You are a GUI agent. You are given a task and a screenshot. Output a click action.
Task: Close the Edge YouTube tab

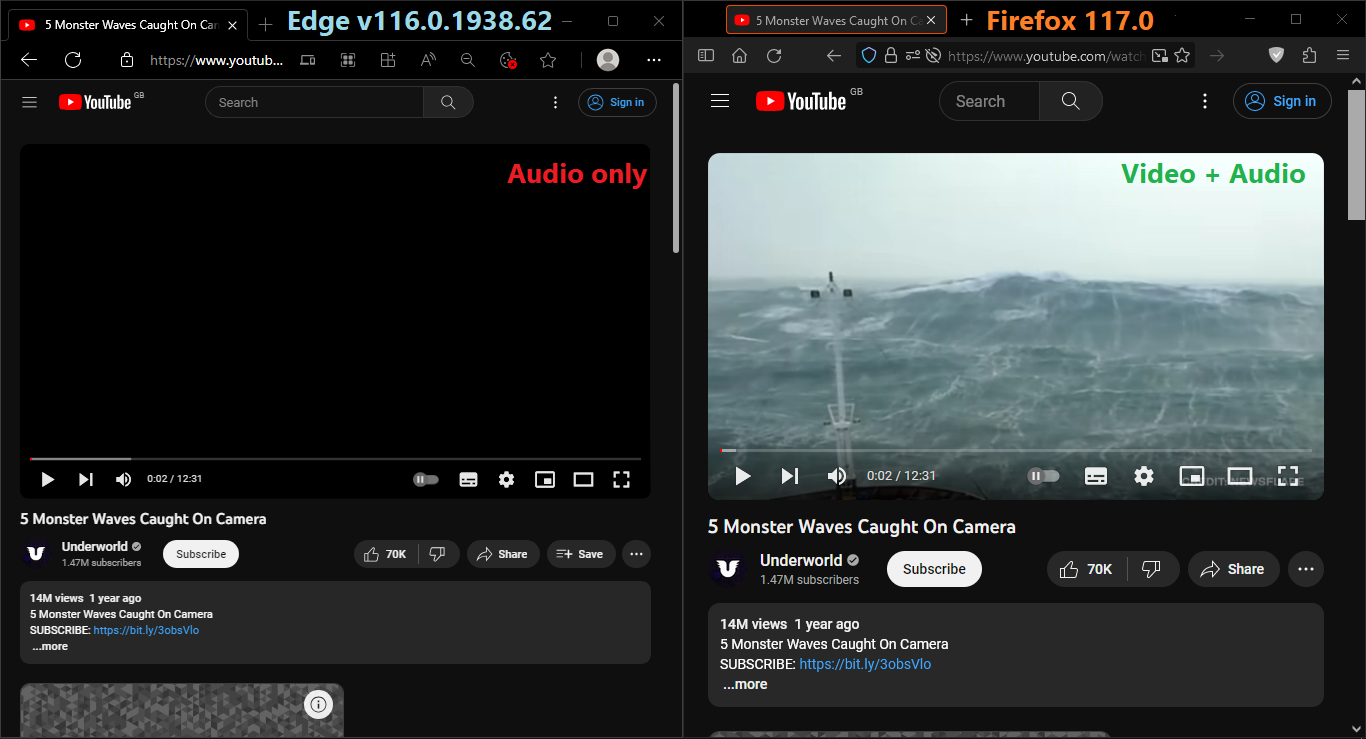coord(232,25)
